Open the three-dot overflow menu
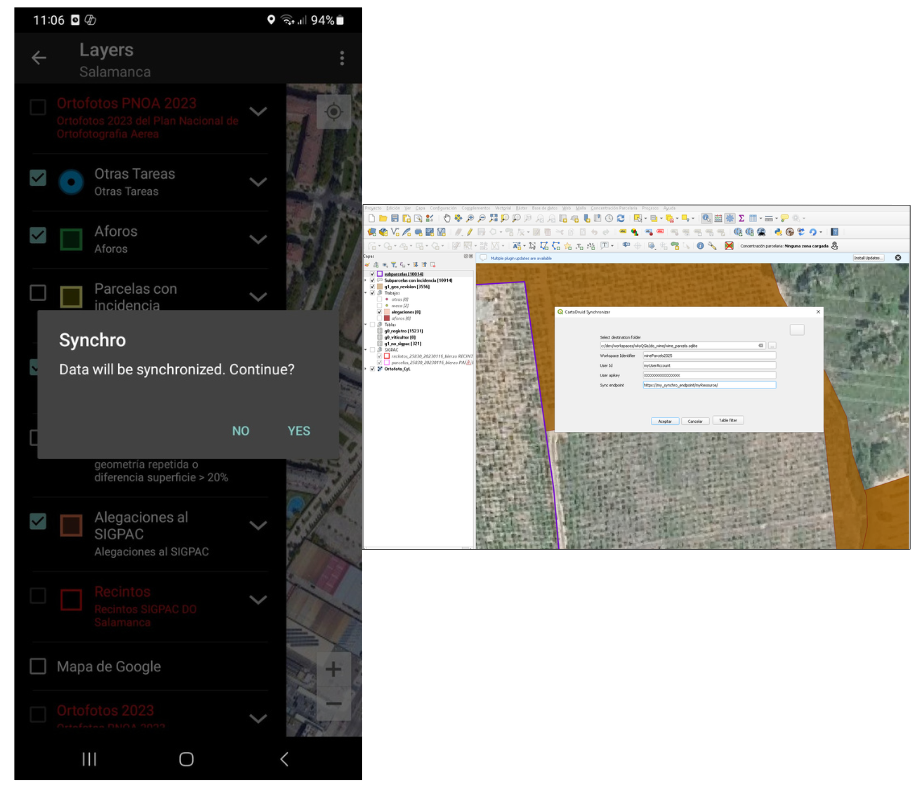This screenshot has width=923, height=792. (342, 59)
